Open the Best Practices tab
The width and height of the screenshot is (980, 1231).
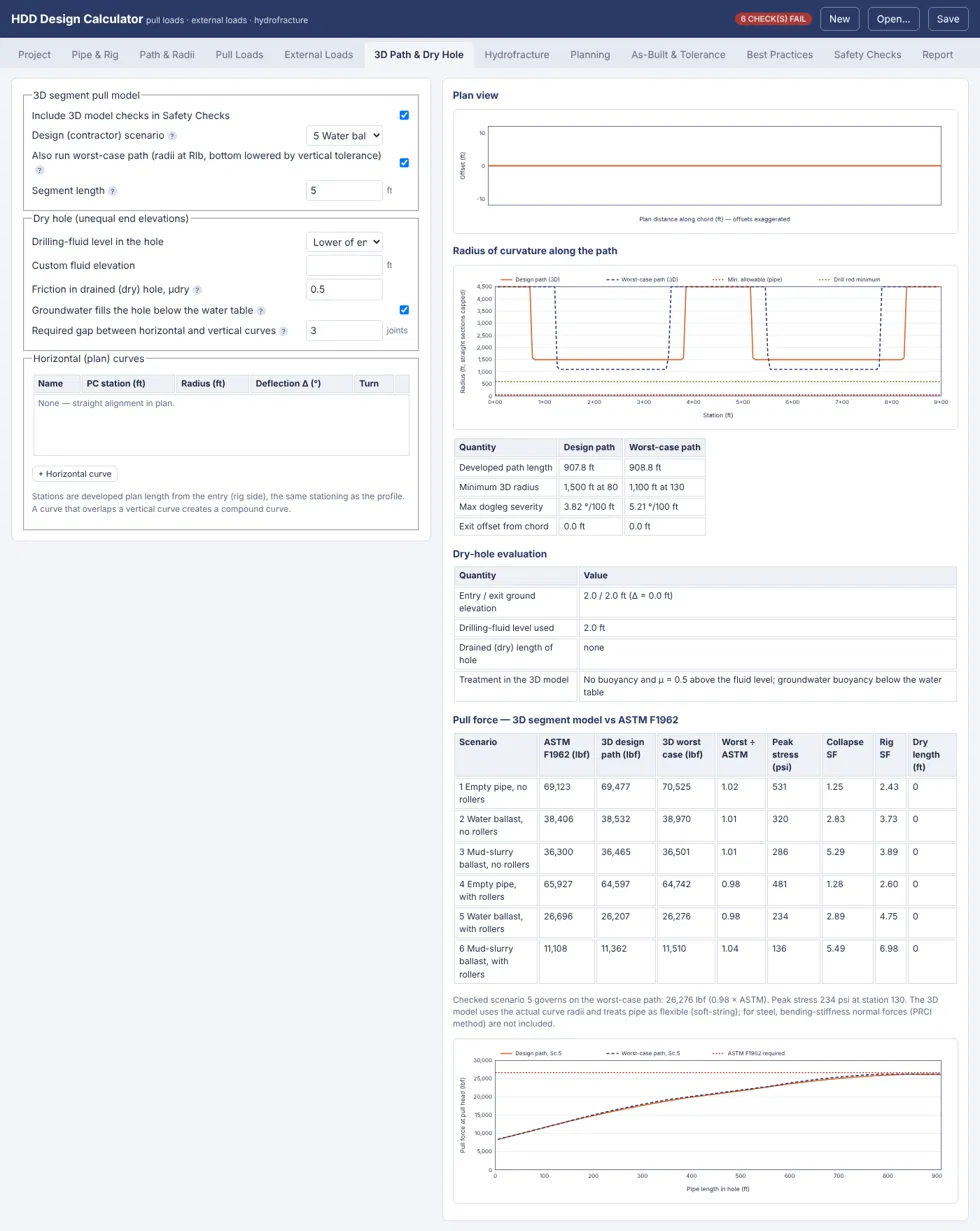click(779, 55)
